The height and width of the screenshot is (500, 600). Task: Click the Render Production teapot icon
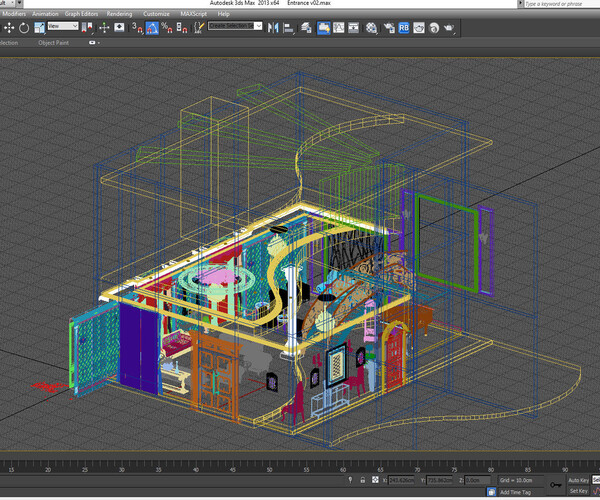click(447, 28)
